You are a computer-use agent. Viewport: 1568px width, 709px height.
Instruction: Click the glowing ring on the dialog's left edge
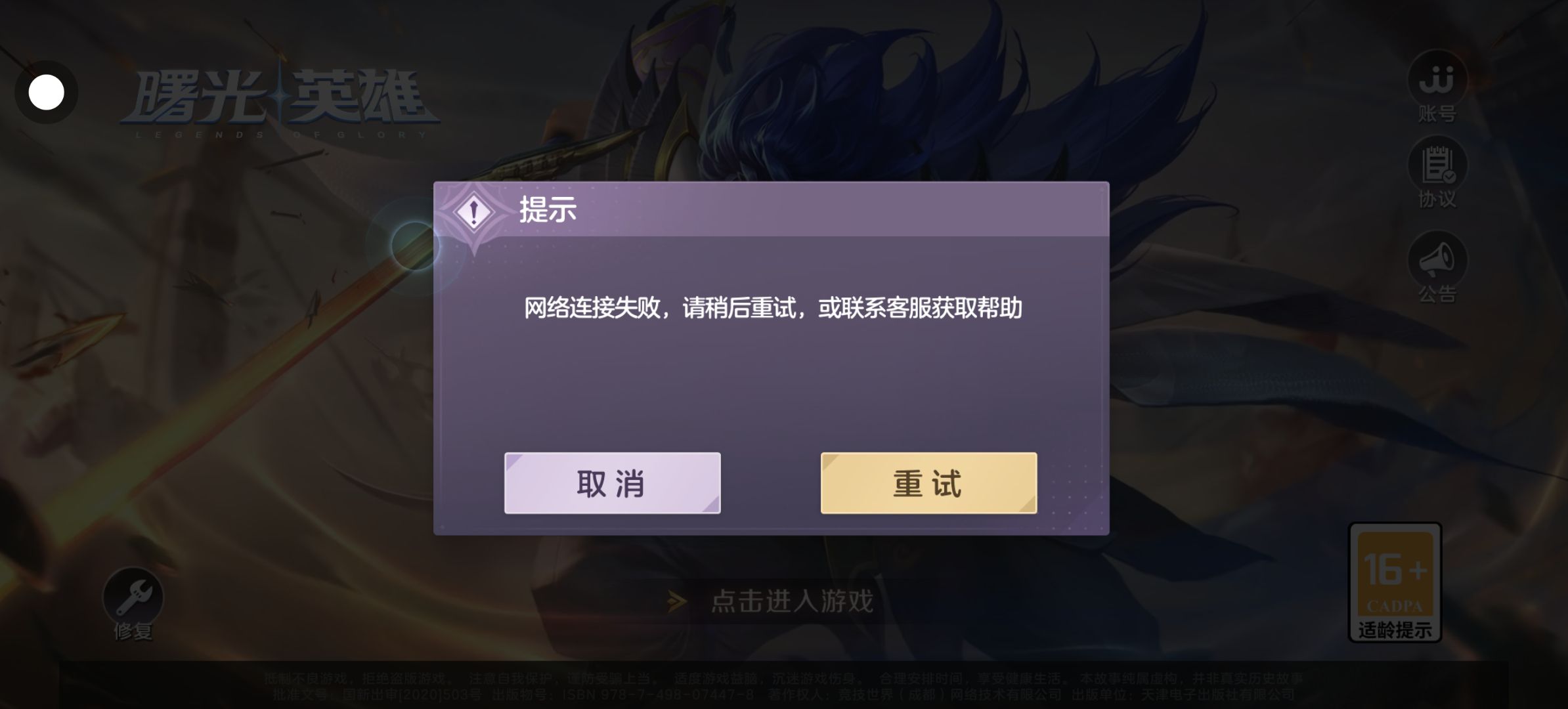tap(414, 245)
